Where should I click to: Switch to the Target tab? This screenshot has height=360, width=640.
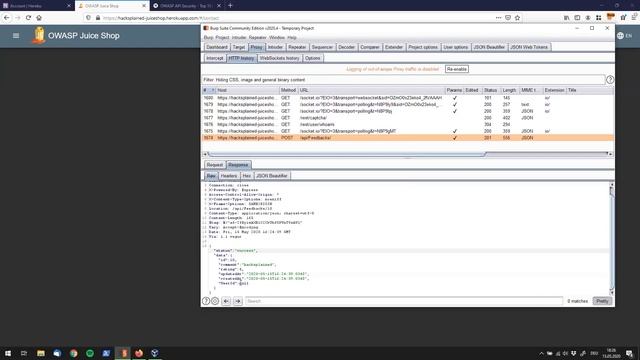(239, 47)
